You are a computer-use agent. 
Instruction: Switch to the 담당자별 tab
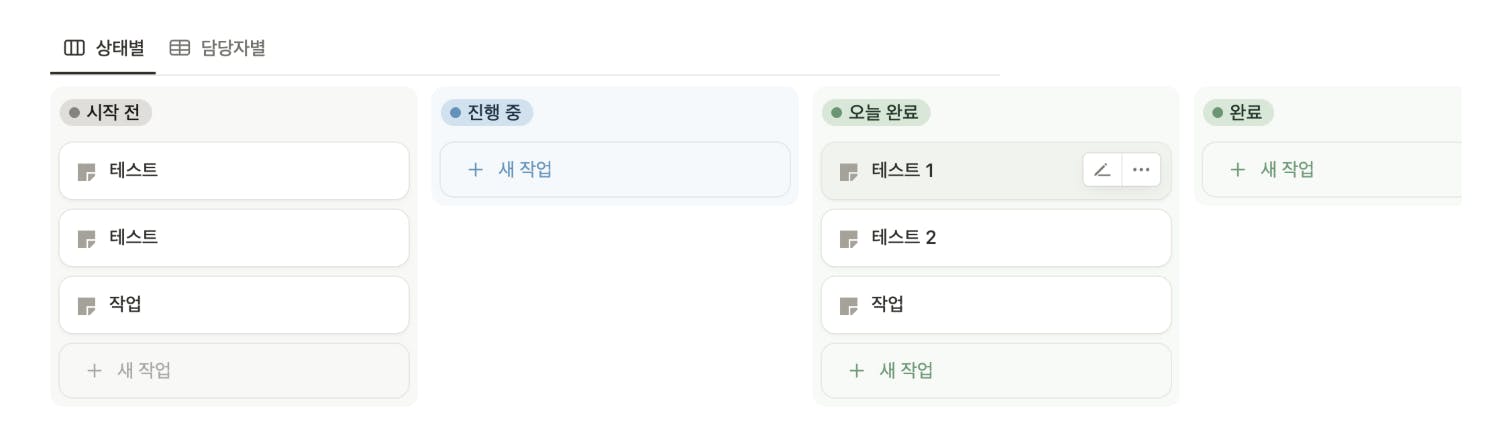pos(217,48)
